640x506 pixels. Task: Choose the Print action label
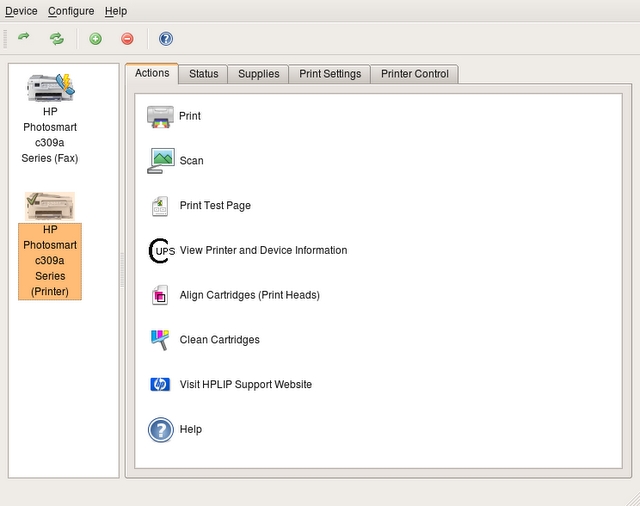190,116
